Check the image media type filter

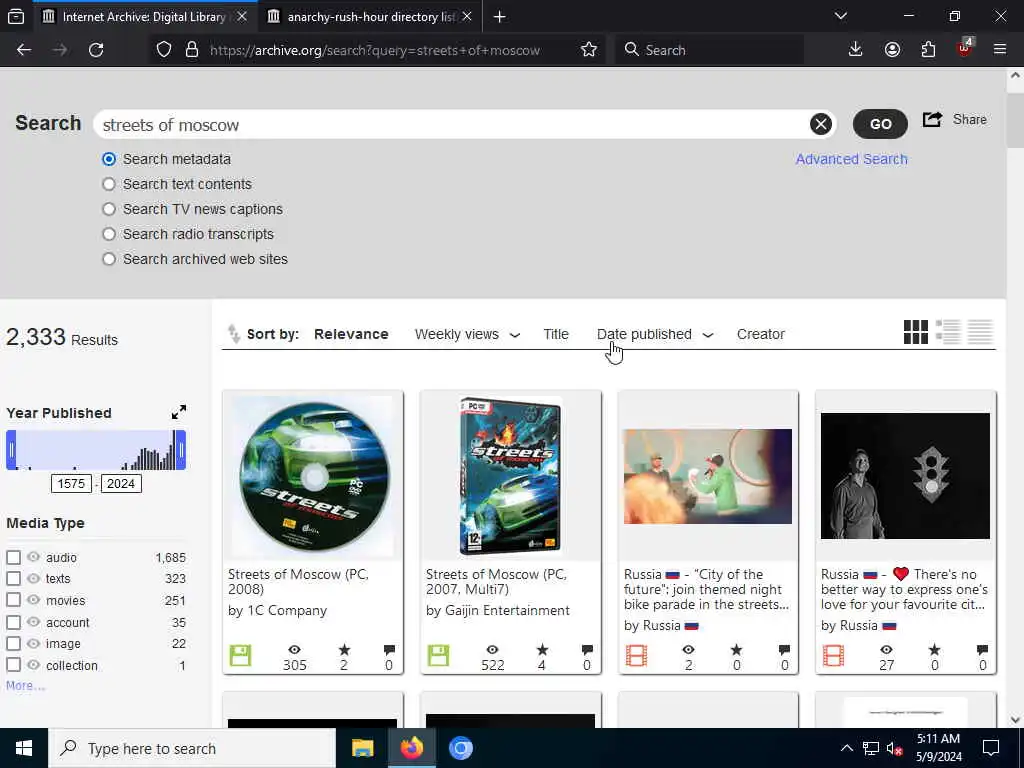coord(13,643)
